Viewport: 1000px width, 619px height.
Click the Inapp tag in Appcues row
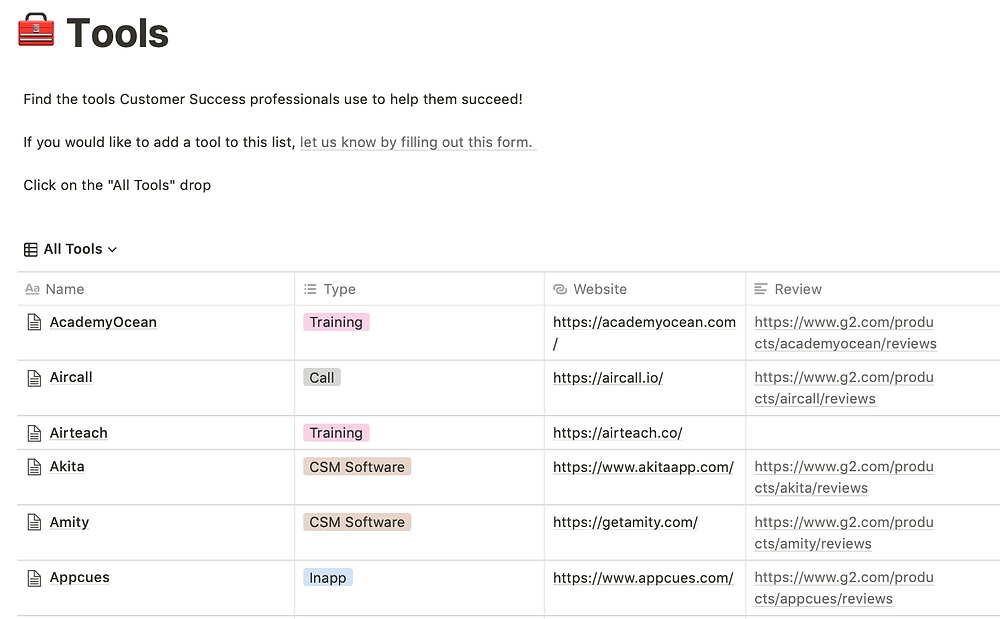(328, 578)
